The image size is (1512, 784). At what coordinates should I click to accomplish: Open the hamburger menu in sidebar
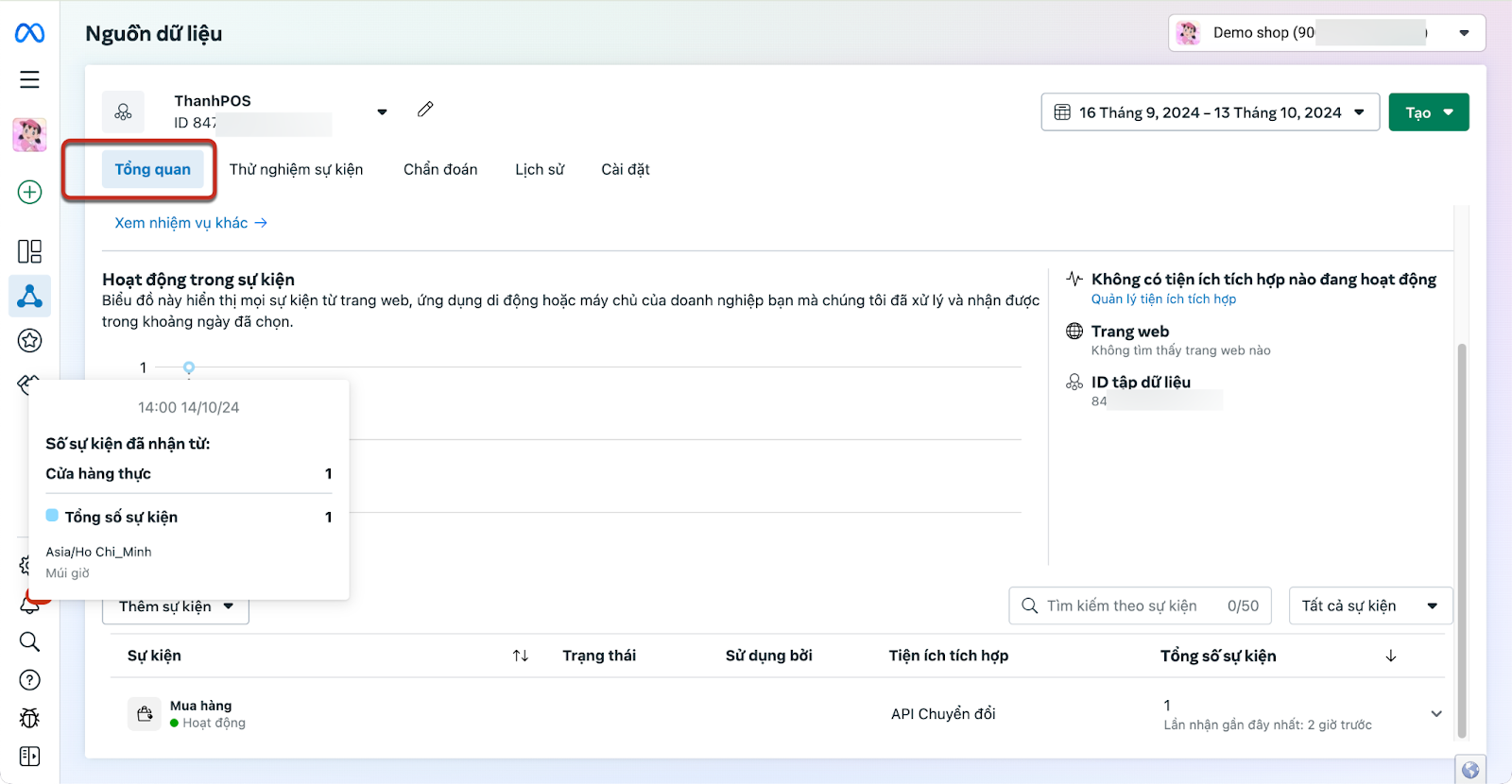(x=29, y=79)
